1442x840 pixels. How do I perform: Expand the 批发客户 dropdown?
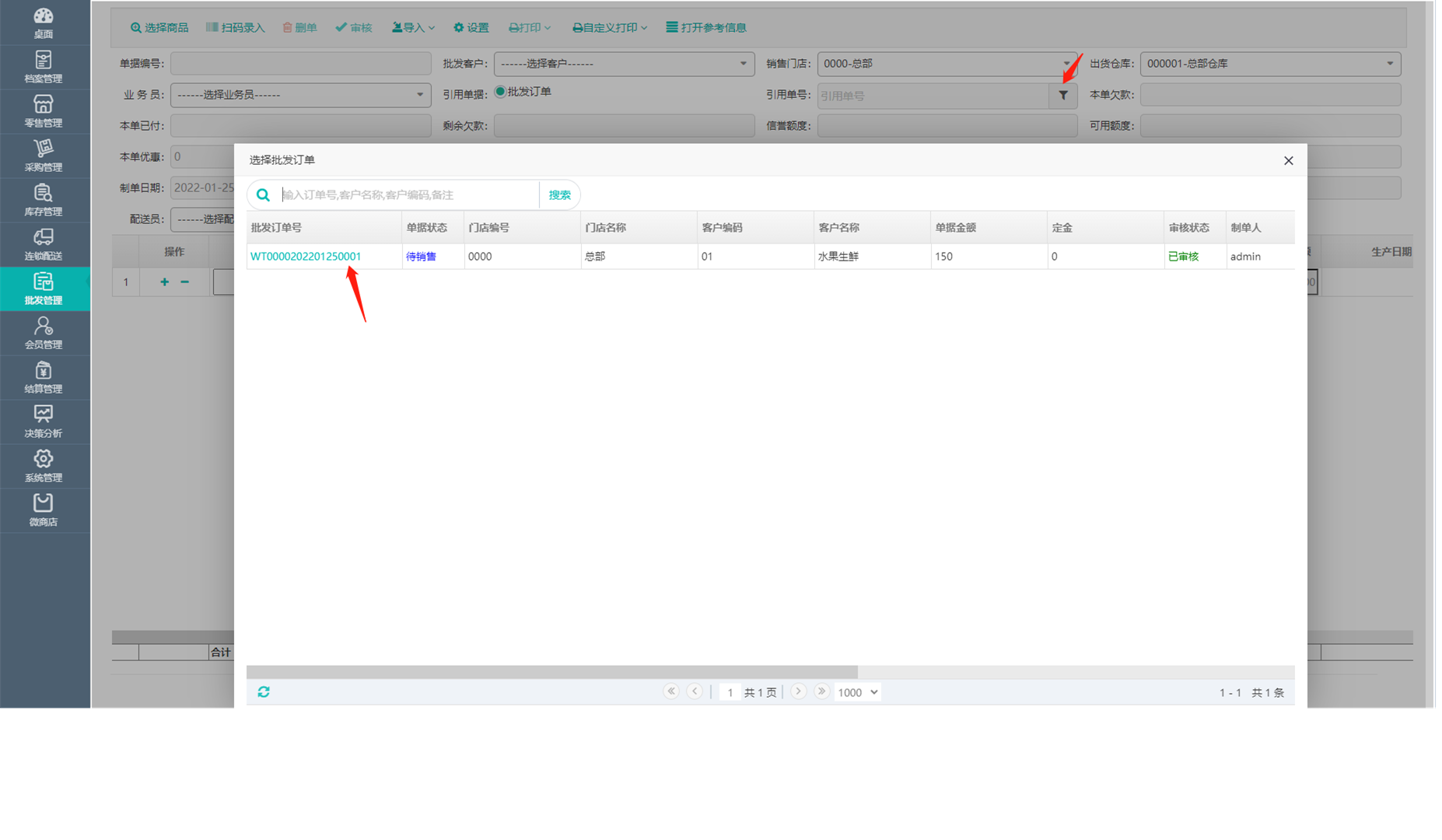(x=624, y=64)
